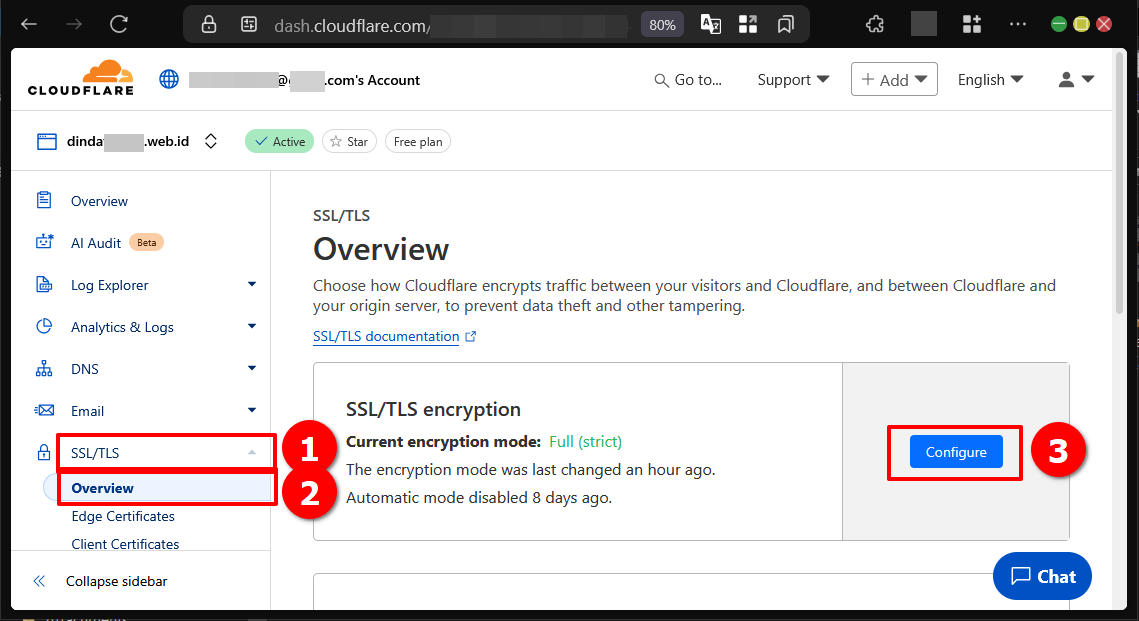
Task: Click the Free plan badge
Action: tap(418, 142)
